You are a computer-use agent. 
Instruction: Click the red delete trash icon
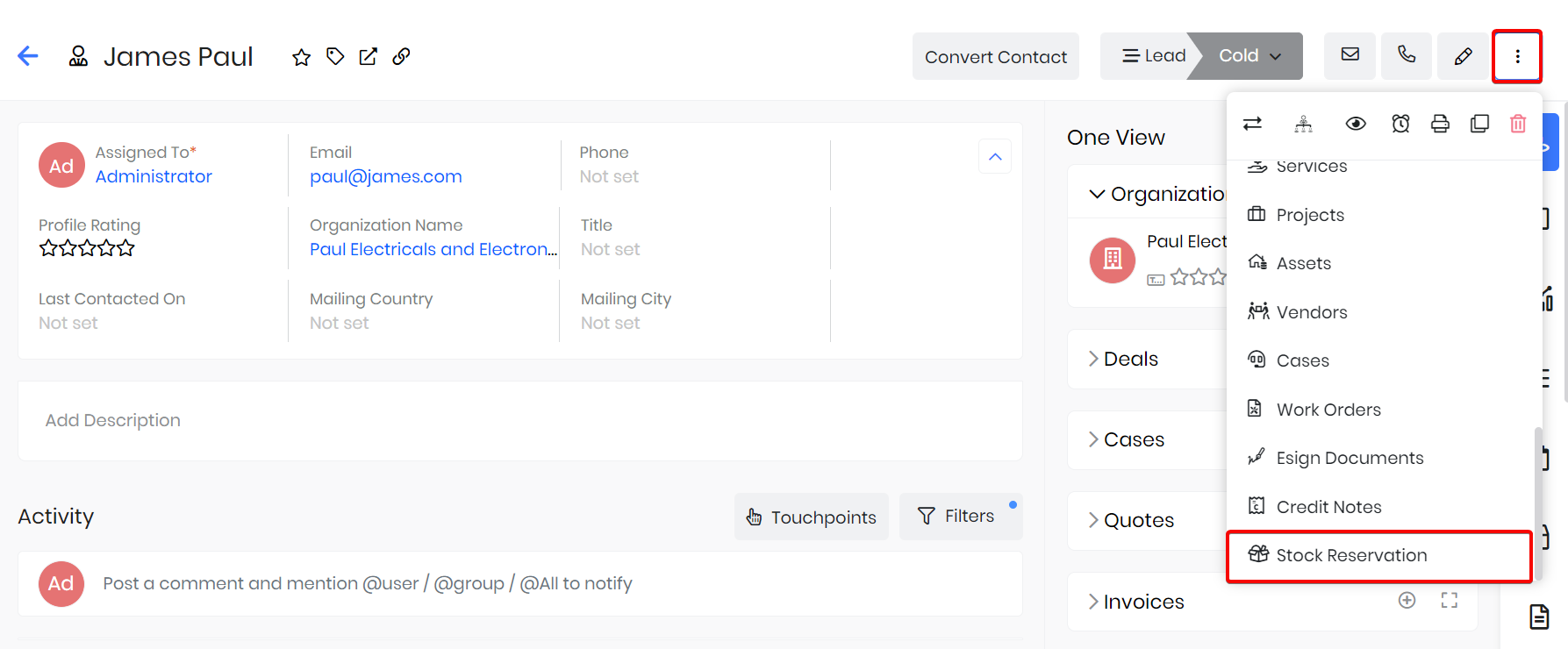pos(1518,124)
